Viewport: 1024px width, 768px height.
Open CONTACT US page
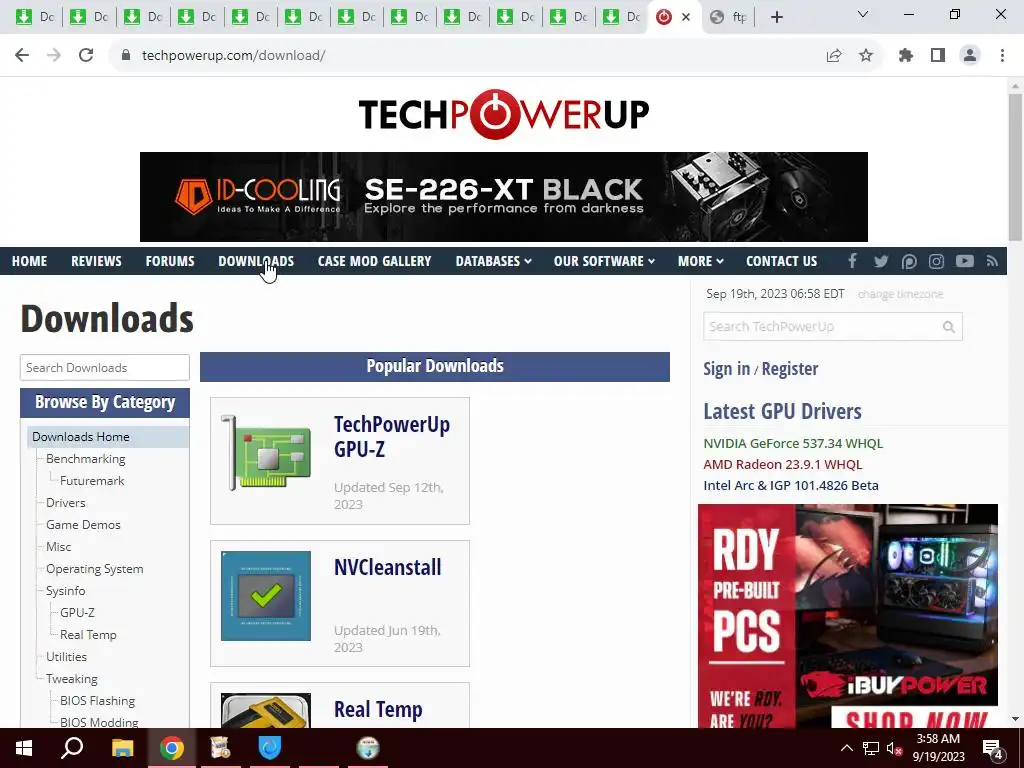point(781,261)
